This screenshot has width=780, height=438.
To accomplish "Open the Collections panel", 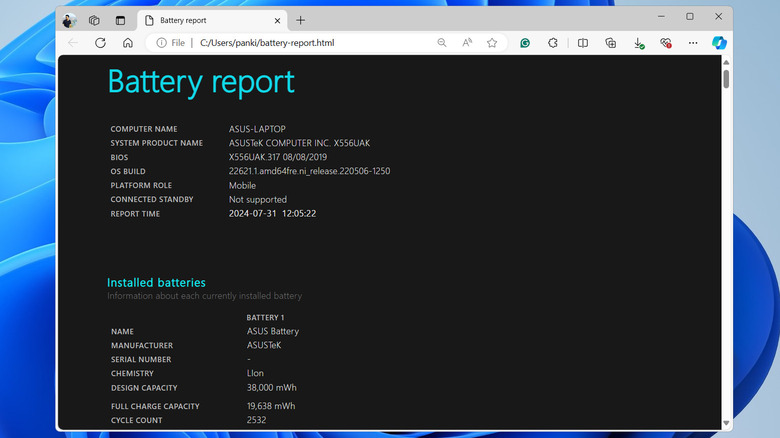I will (610, 43).
